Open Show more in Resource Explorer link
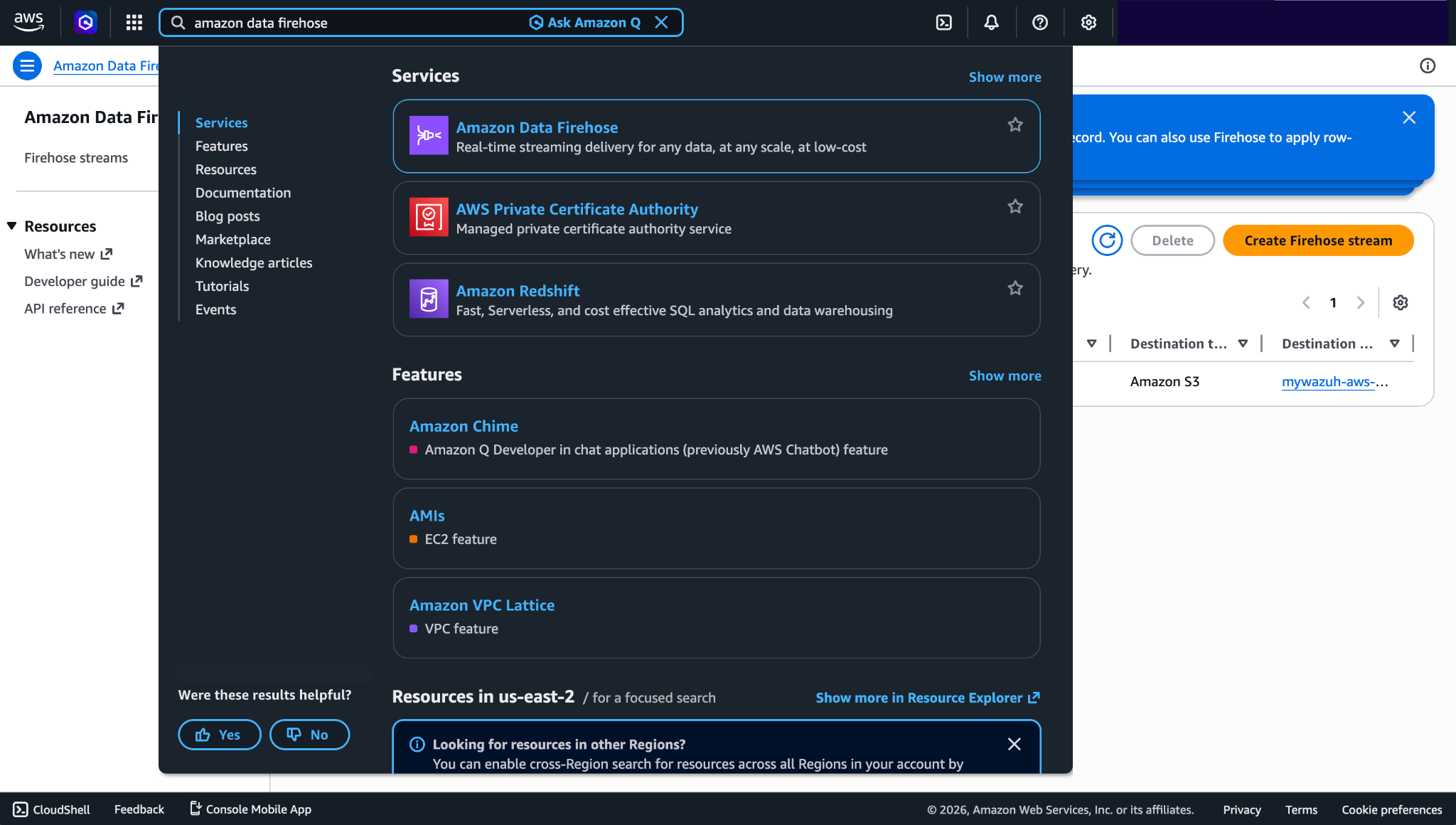Viewport: 1456px width, 825px height. coord(927,698)
